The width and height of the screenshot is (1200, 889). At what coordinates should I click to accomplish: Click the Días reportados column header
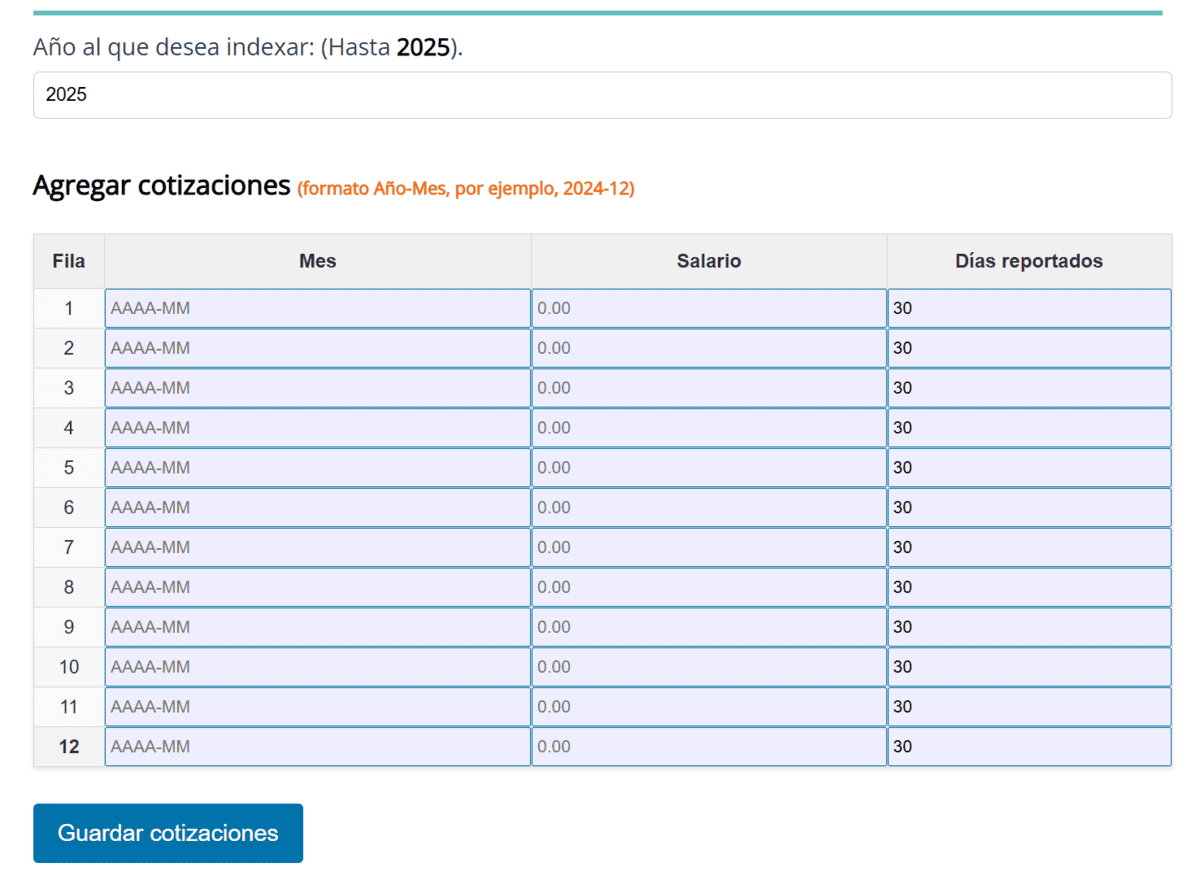coord(1028,261)
